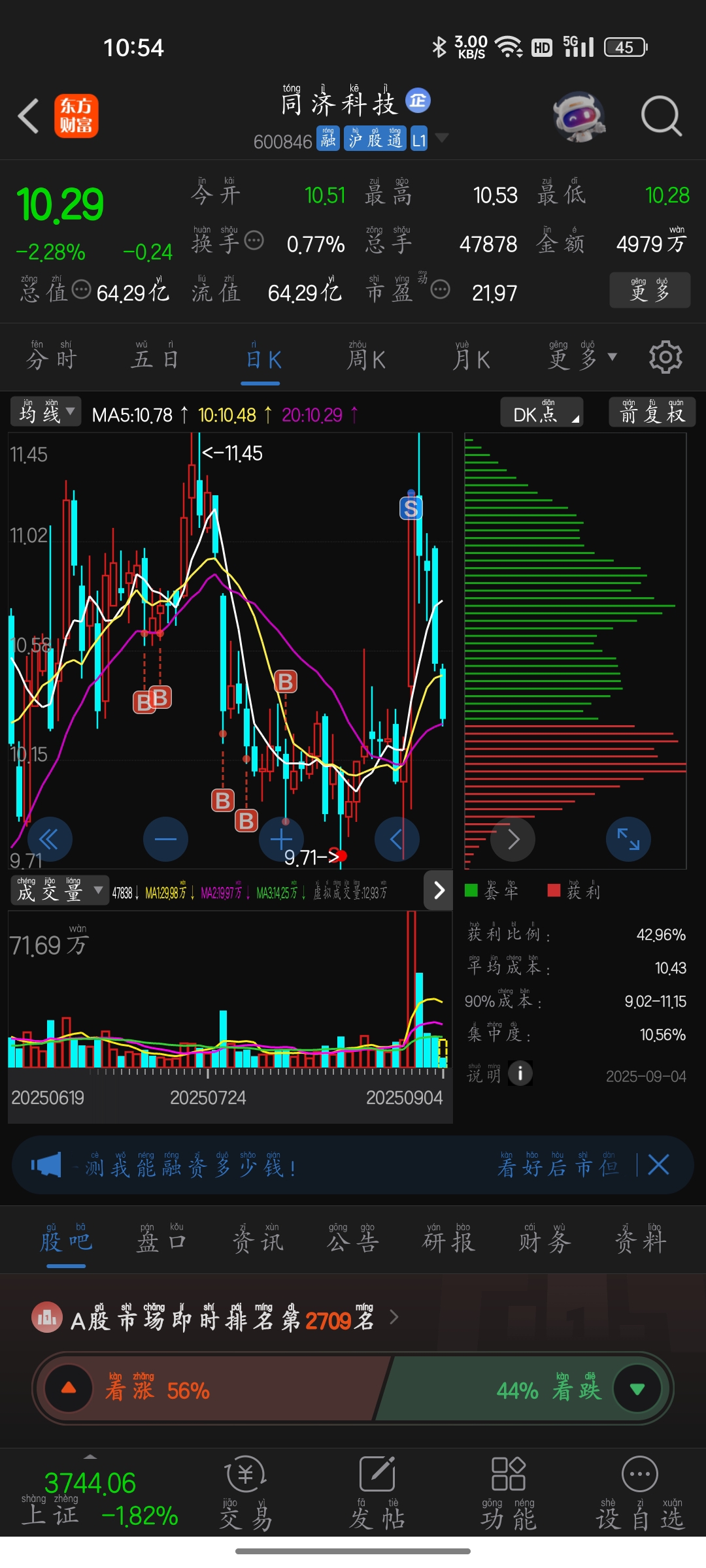Switch to the 五日 tab

coord(155,358)
